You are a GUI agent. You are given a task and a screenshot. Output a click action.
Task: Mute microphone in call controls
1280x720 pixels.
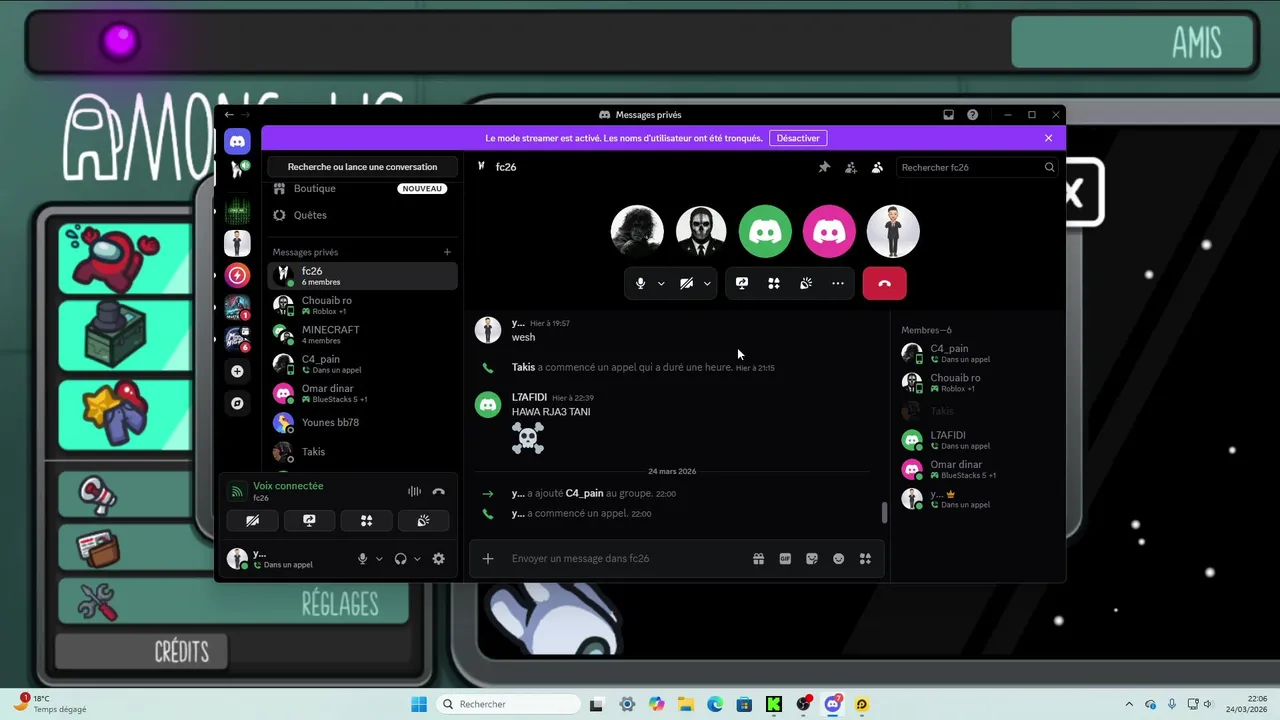pos(641,283)
